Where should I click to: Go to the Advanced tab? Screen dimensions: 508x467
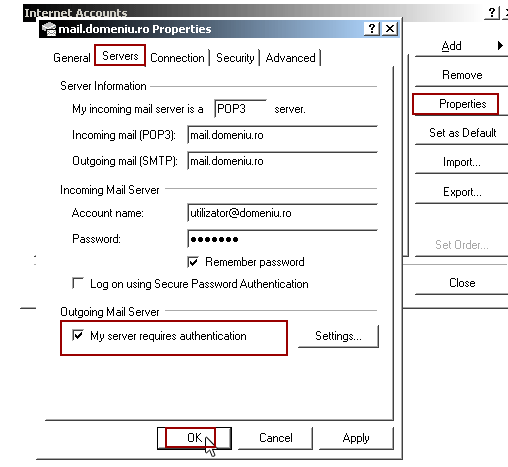290,58
